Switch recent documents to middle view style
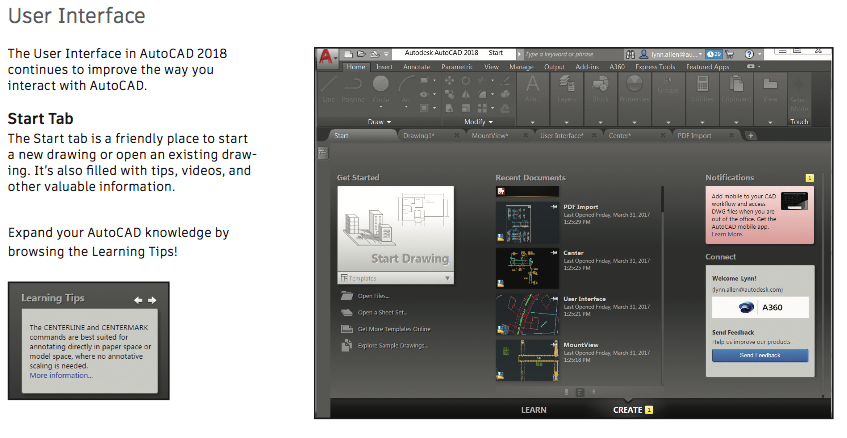This screenshot has height=438, width=847. click(x=580, y=392)
